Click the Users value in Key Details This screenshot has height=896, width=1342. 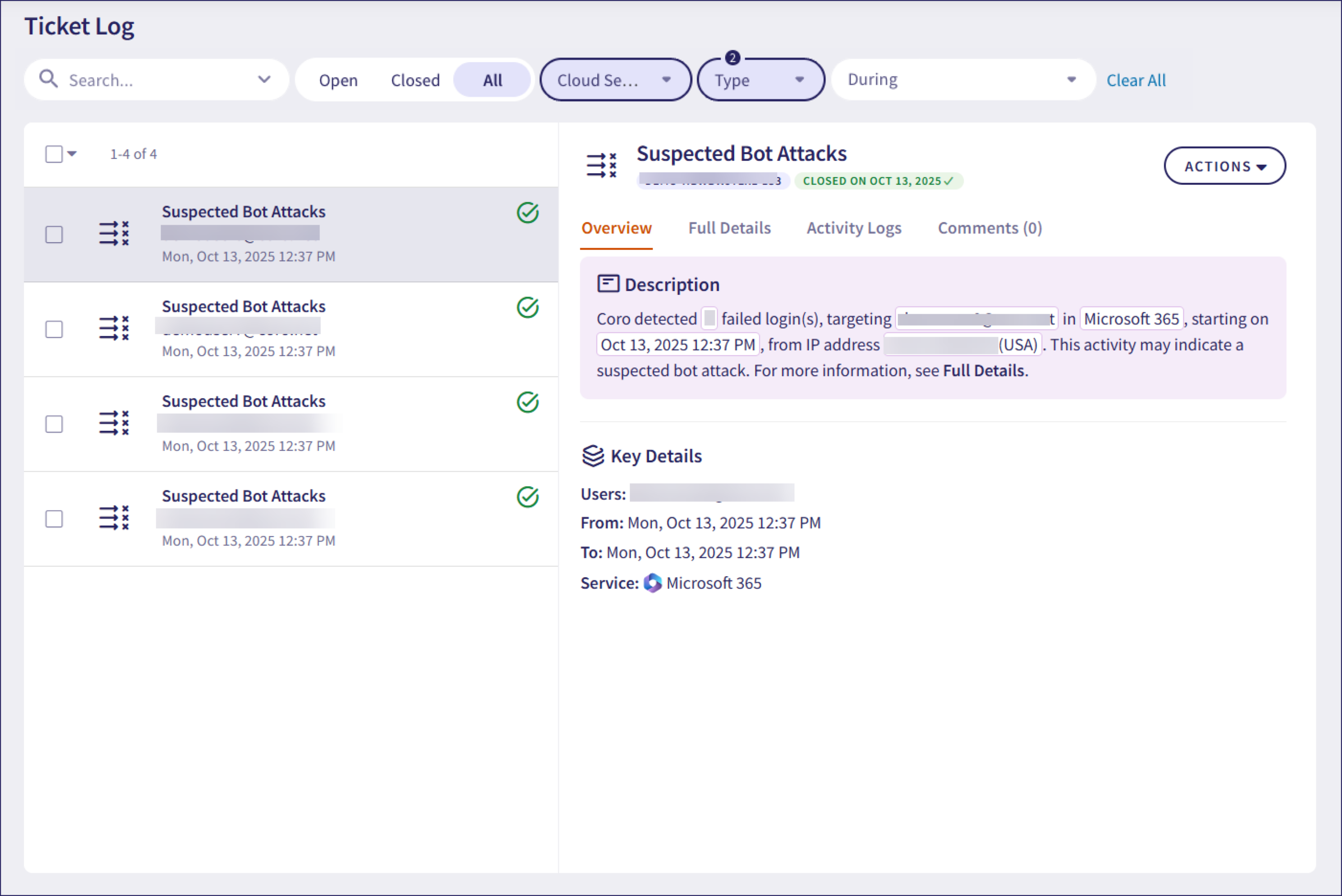[712, 493]
